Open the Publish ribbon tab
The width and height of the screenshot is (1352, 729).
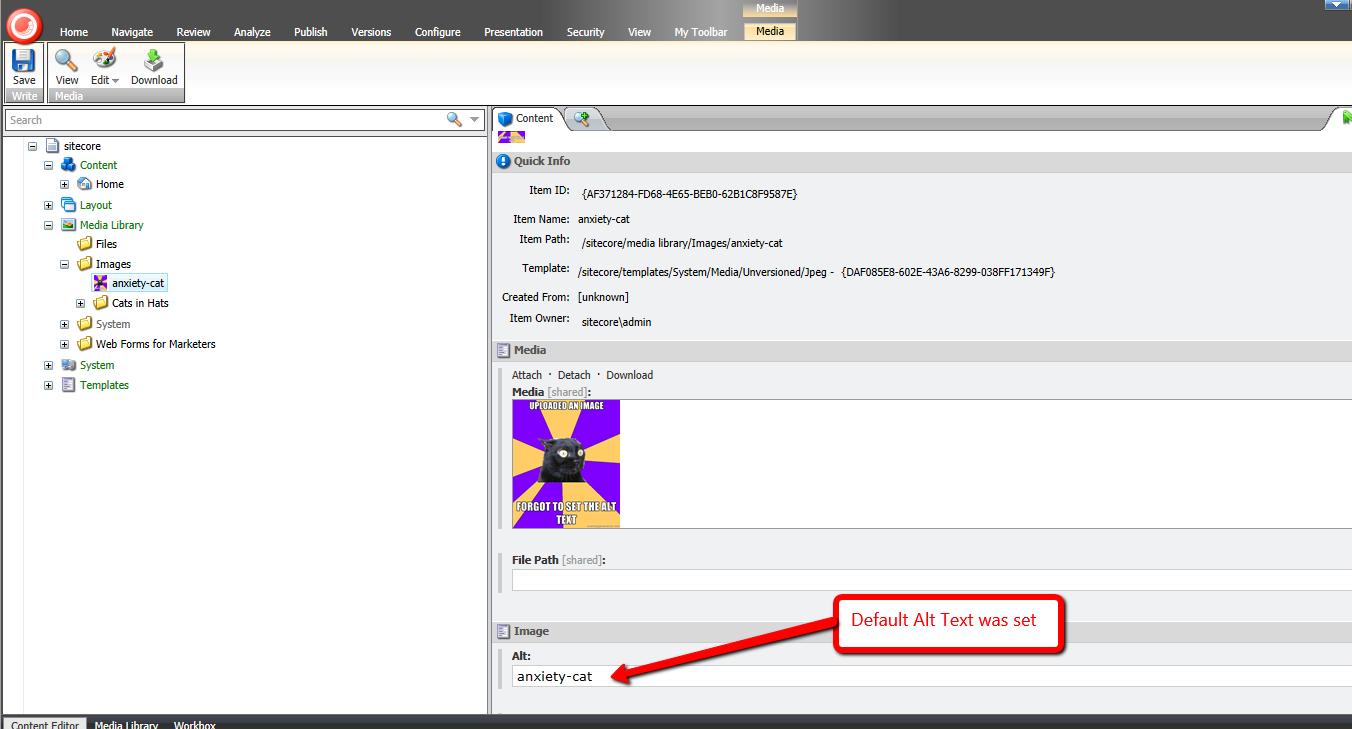(310, 32)
